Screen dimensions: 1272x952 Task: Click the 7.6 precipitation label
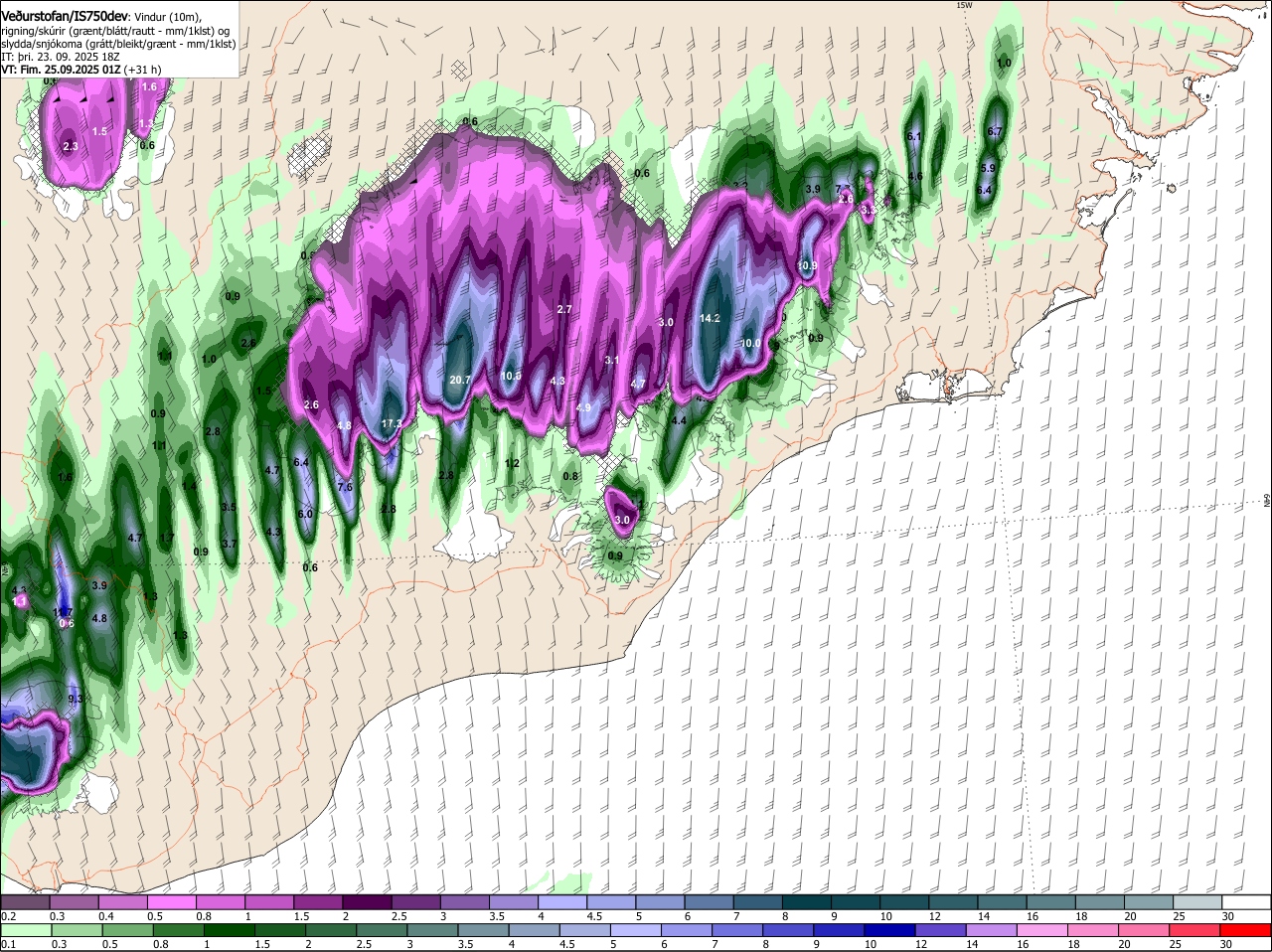click(345, 487)
